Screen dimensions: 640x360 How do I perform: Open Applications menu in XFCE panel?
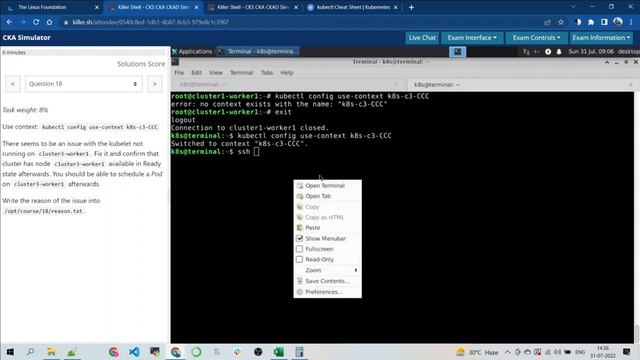coord(192,51)
